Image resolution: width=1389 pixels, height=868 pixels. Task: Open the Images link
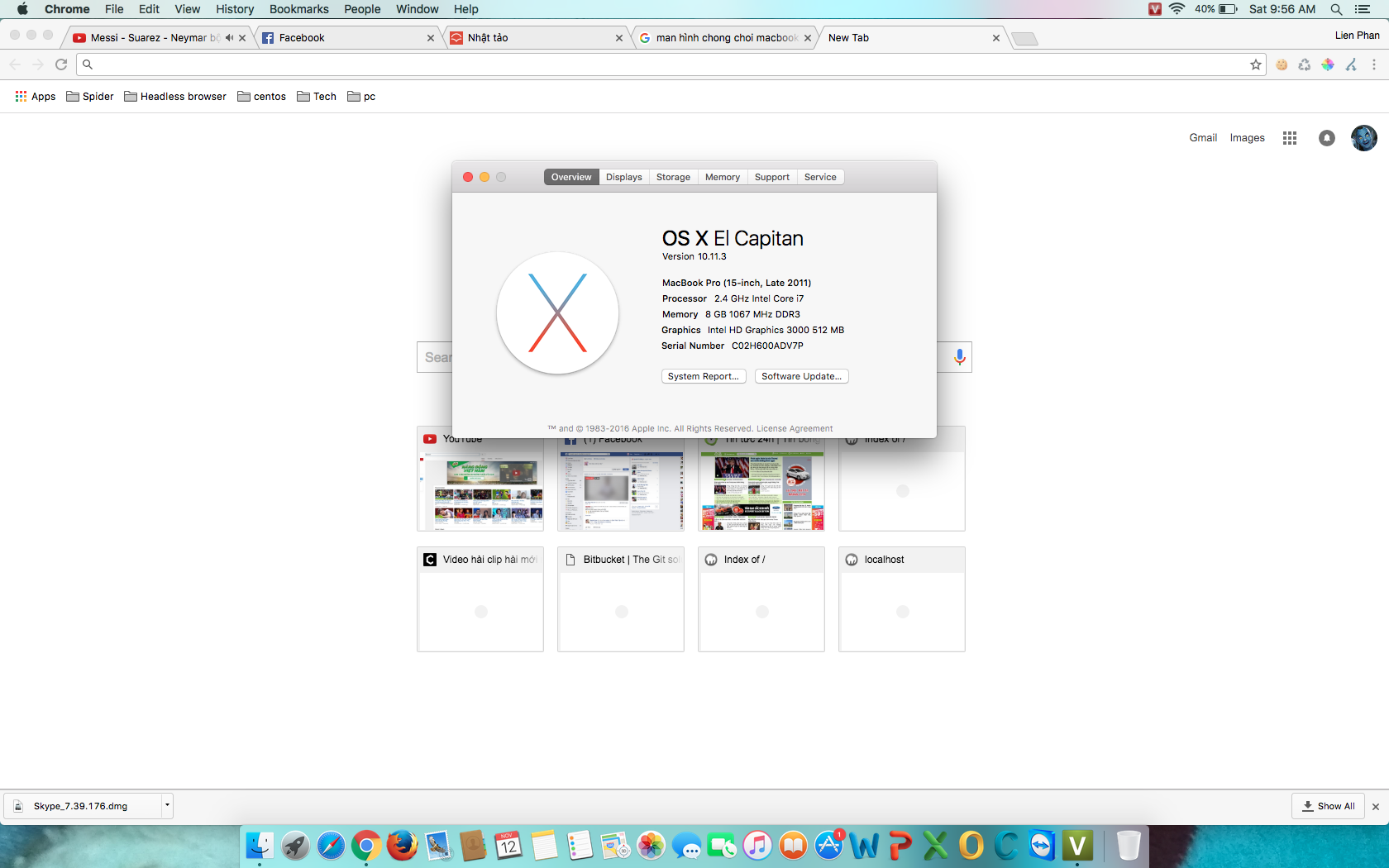[x=1247, y=138]
